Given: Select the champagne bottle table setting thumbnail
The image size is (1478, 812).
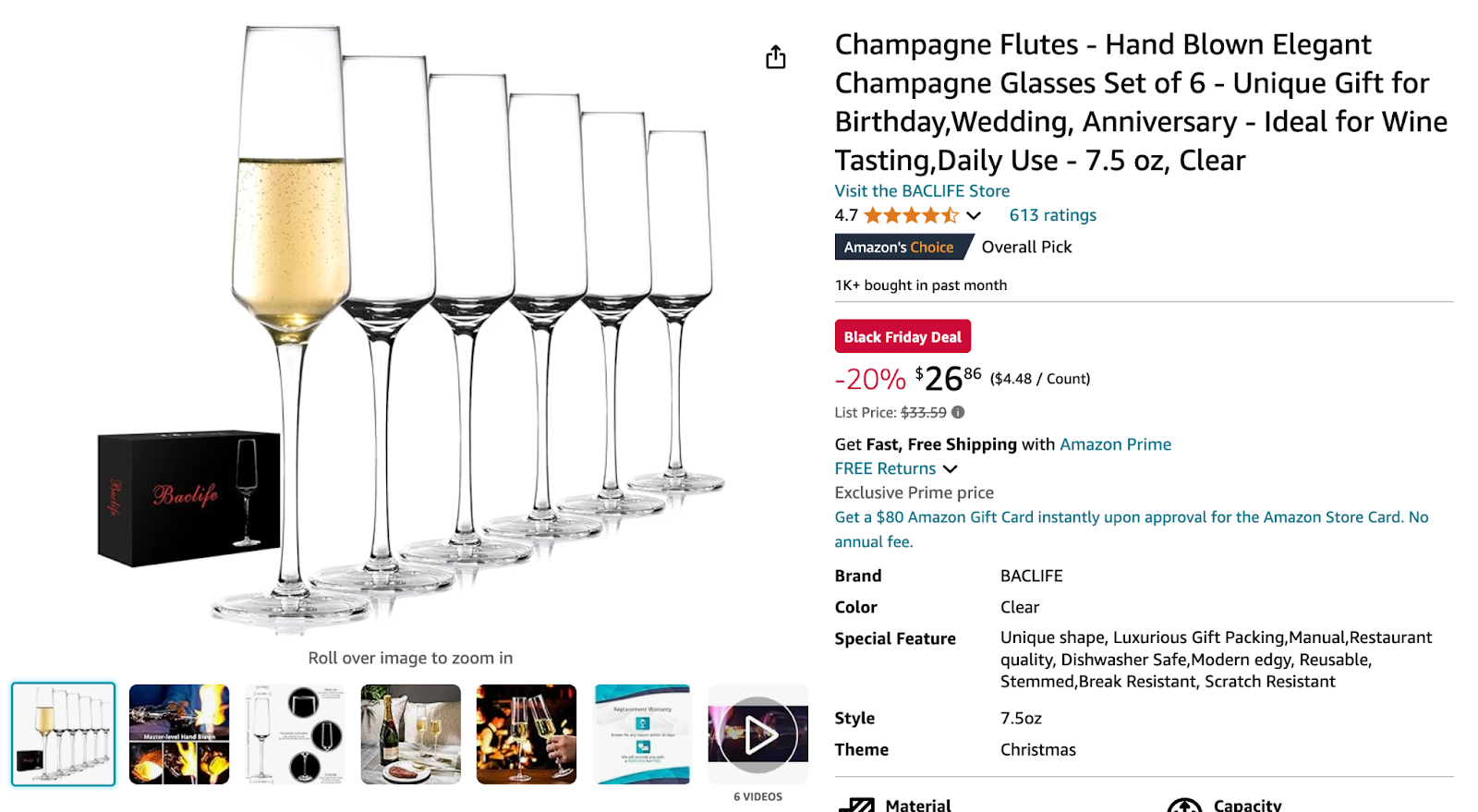Looking at the screenshot, I should (x=410, y=733).
